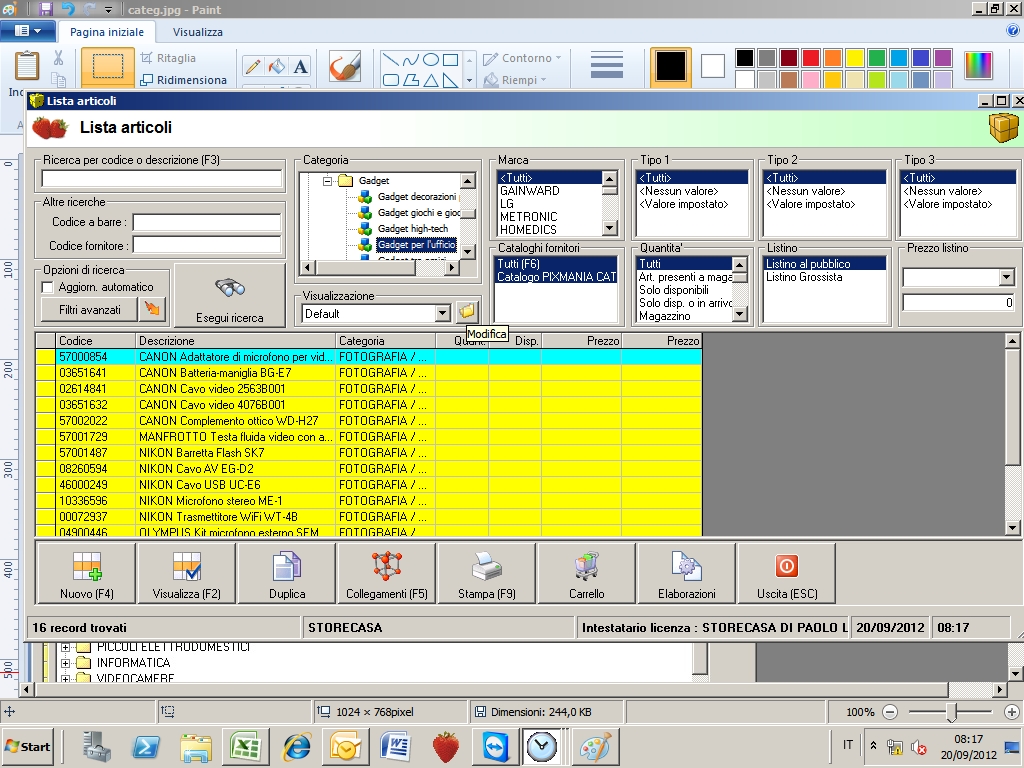Click the Duplica button
The image size is (1024, 768).
point(287,573)
